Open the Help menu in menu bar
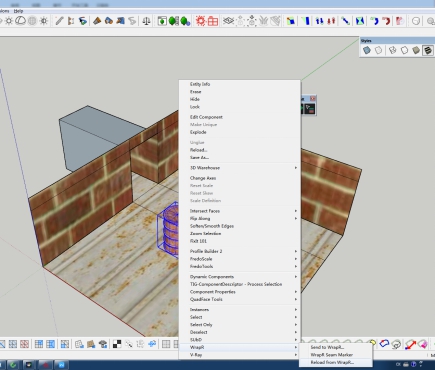Image resolution: width=435 pixels, height=370 pixels. [18, 11]
